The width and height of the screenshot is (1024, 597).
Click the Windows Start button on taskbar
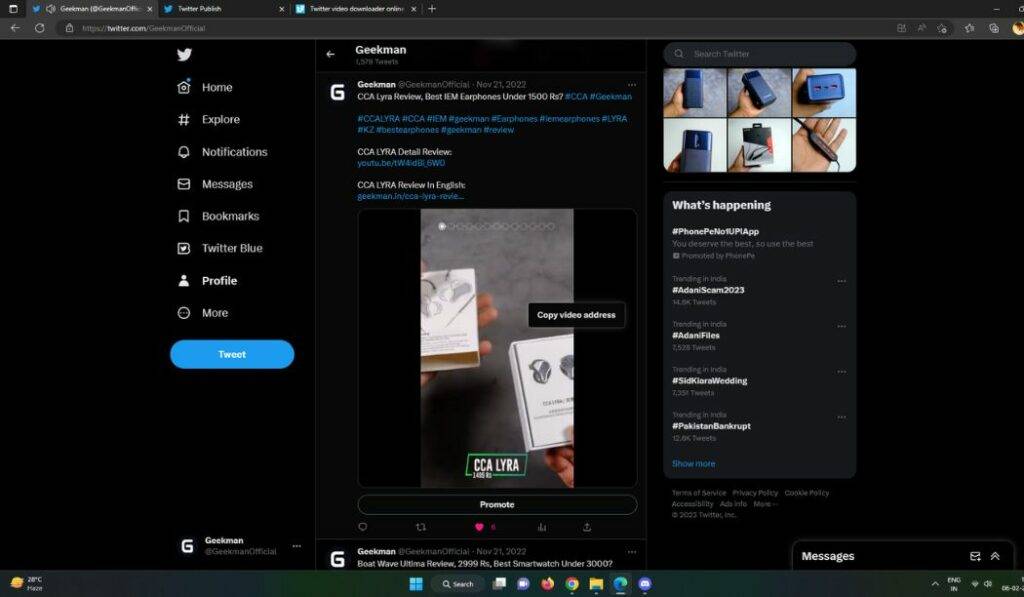point(416,584)
